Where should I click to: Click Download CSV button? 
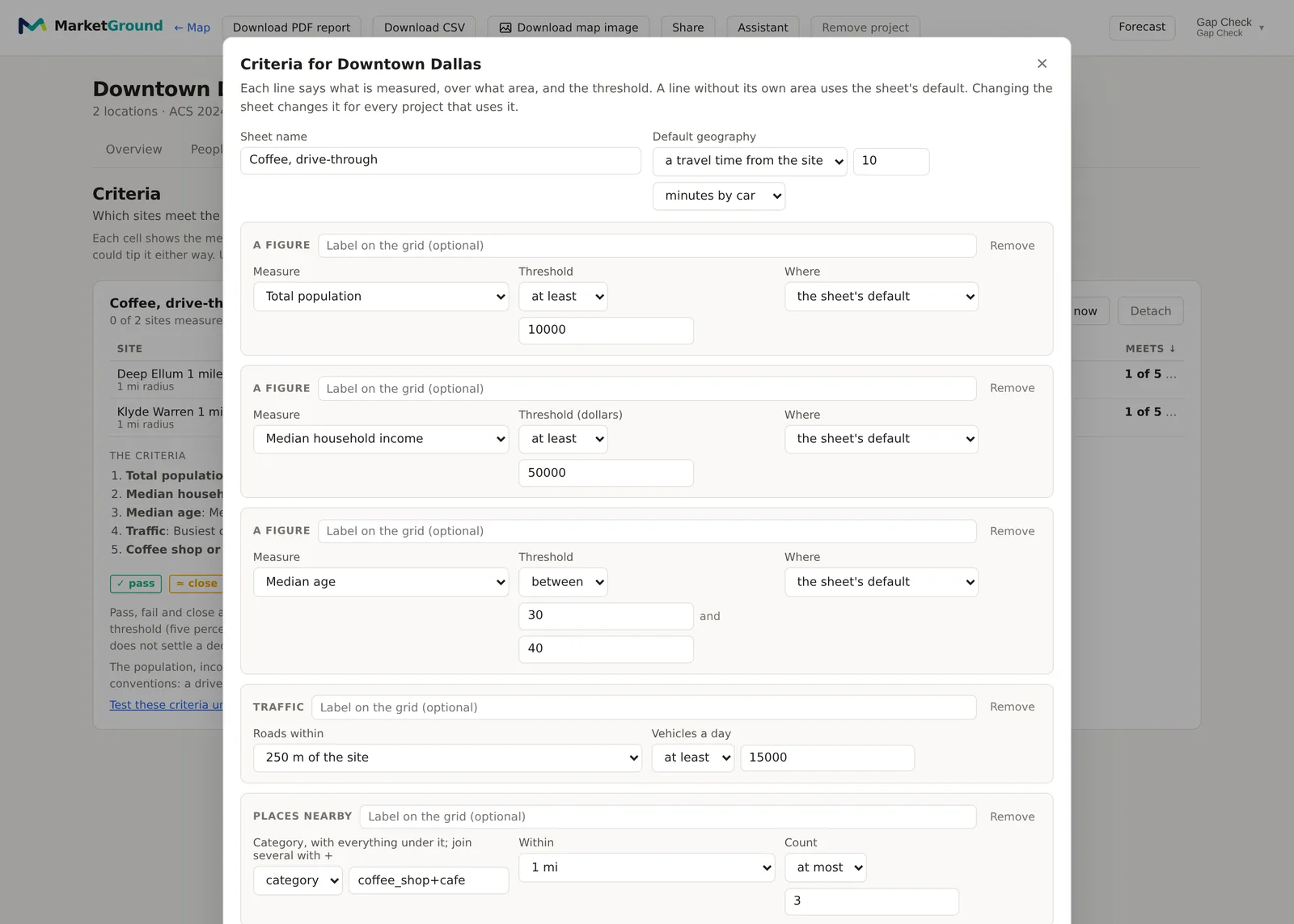(425, 27)
